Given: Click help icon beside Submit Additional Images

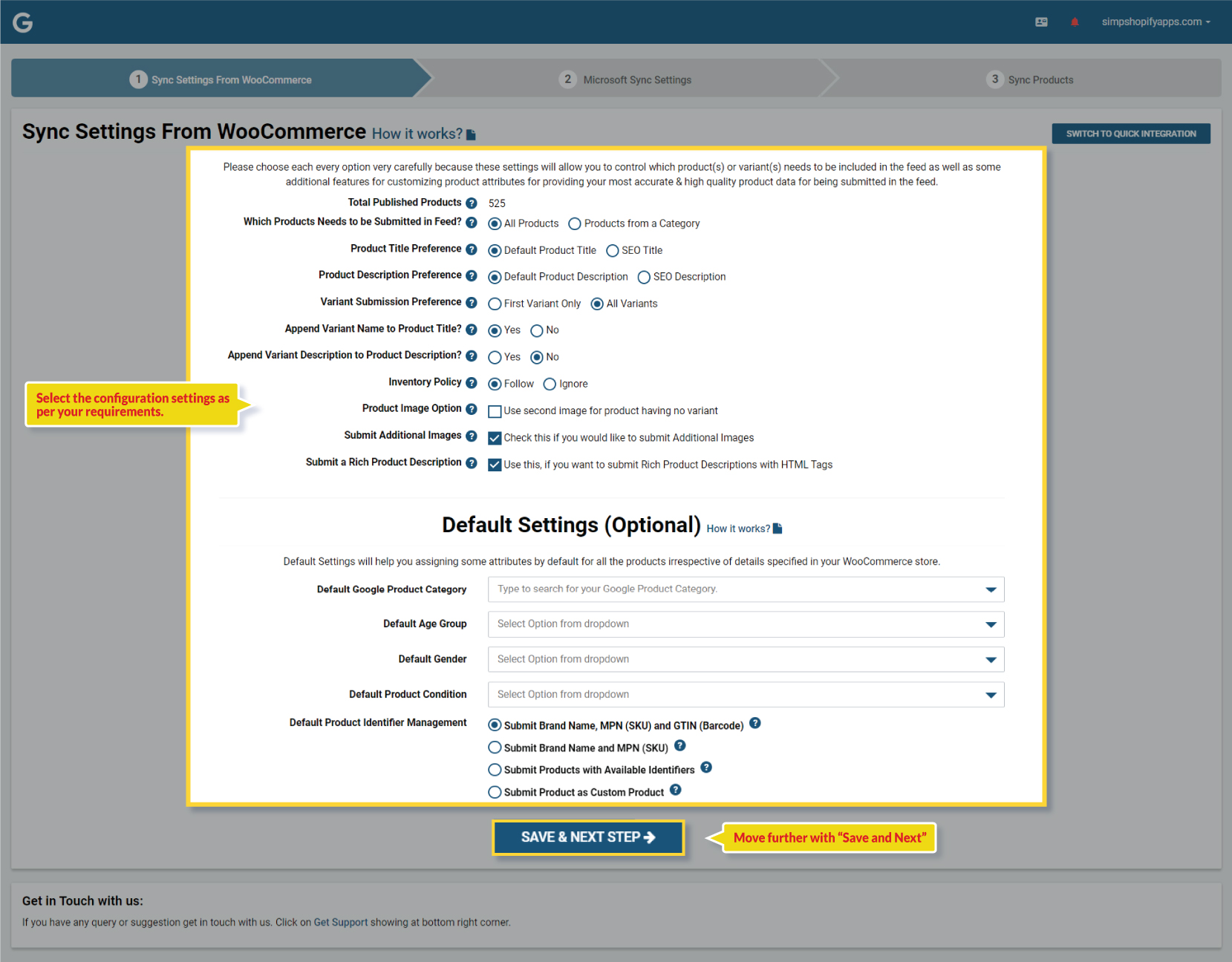Looking at the screenshot, I should (472, 436).
